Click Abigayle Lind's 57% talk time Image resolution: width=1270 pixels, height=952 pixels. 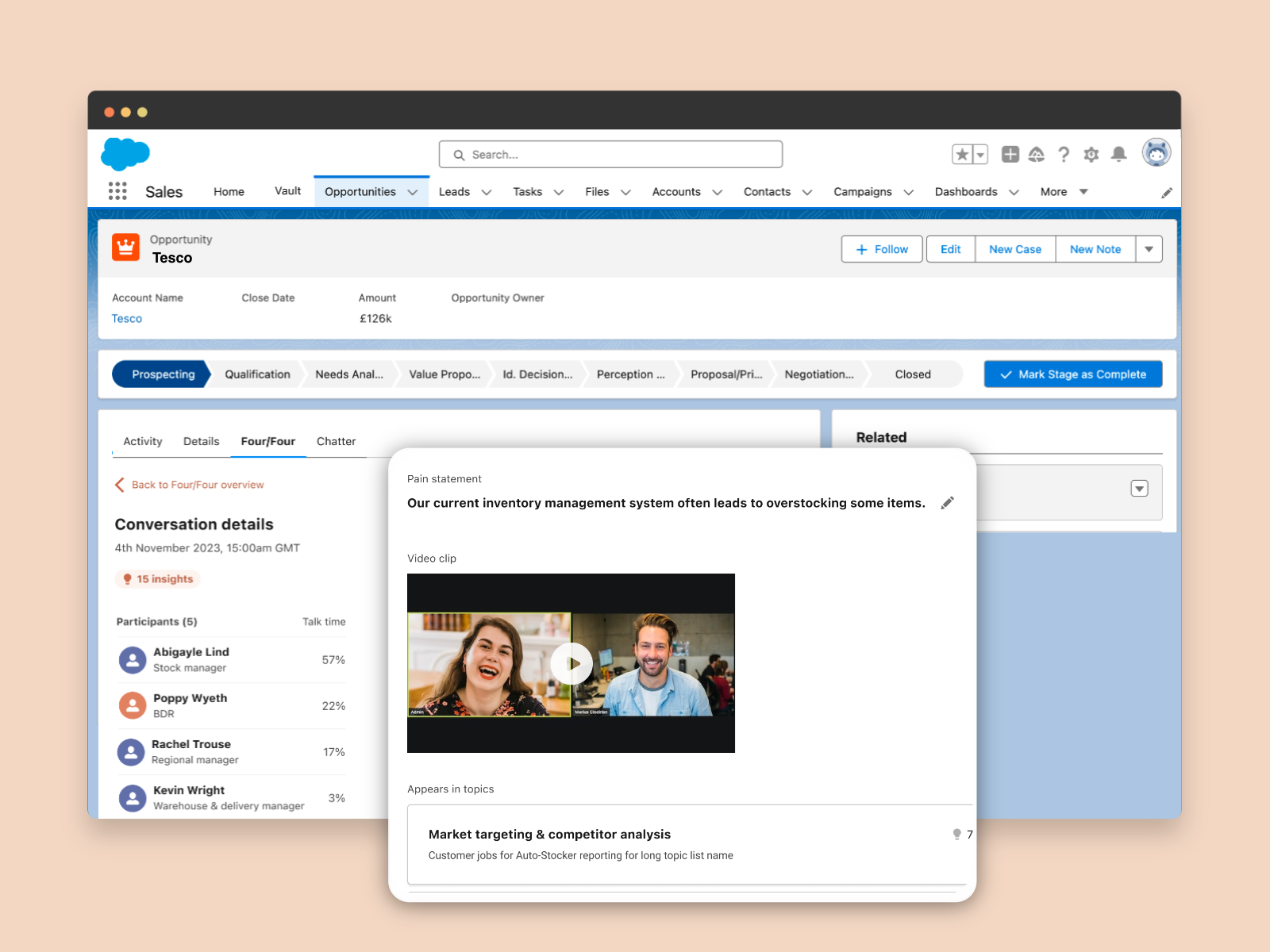click(x=333, y=660)
